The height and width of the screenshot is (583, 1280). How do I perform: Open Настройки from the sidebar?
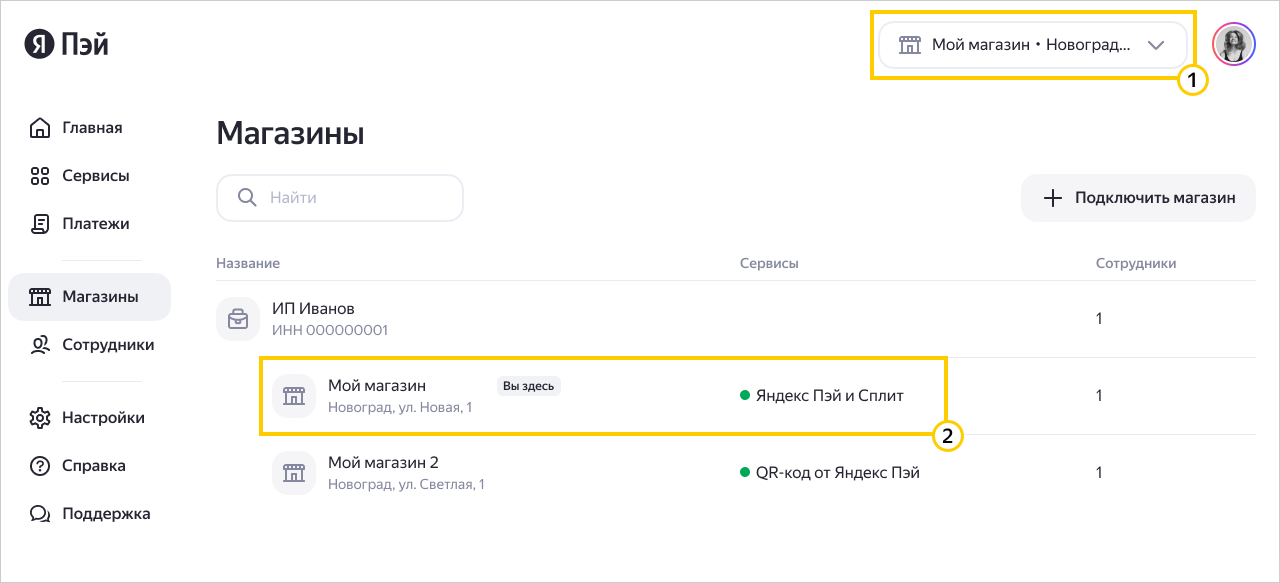click(102, 418)
